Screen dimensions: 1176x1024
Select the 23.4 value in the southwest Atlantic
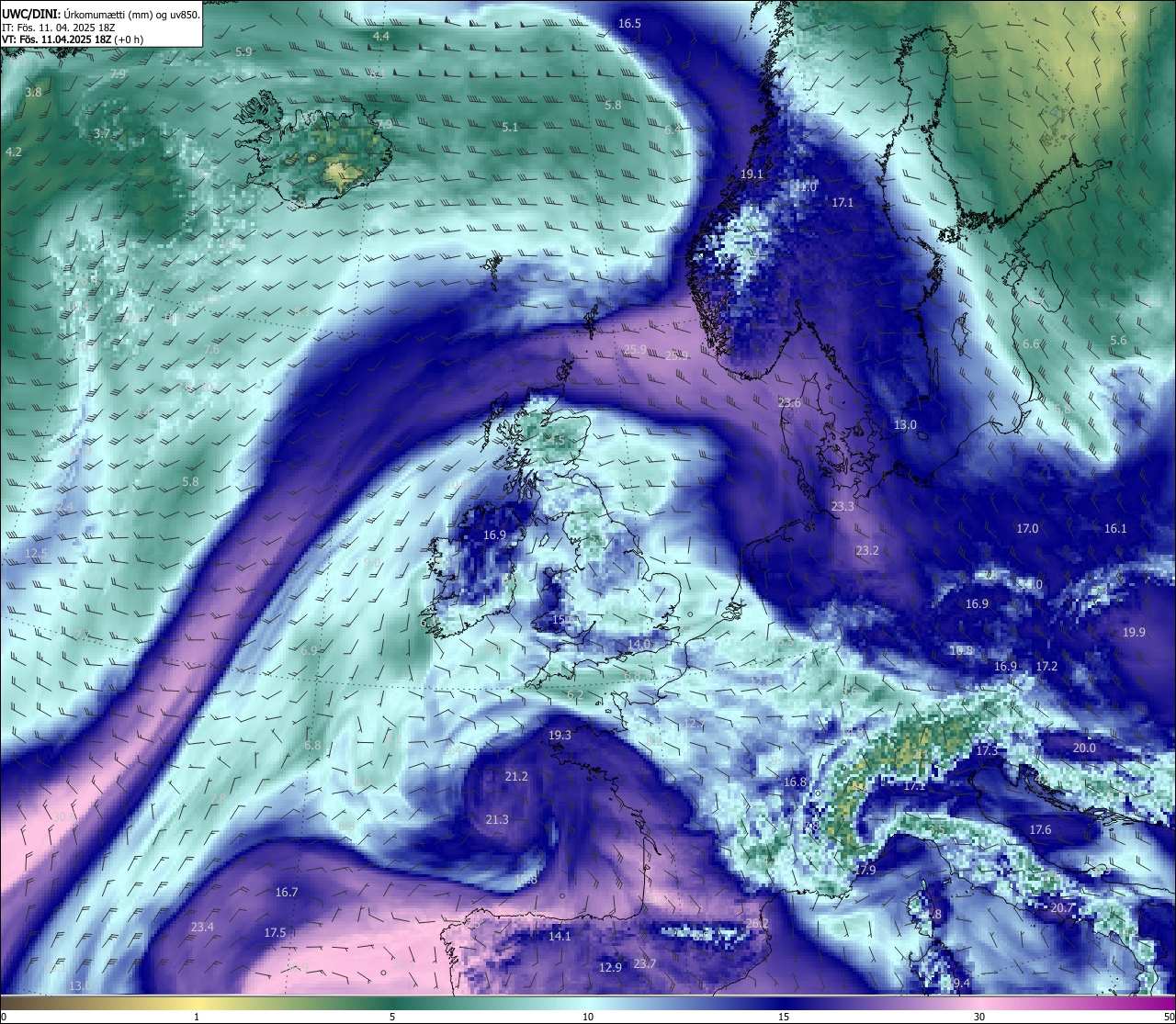202,928
